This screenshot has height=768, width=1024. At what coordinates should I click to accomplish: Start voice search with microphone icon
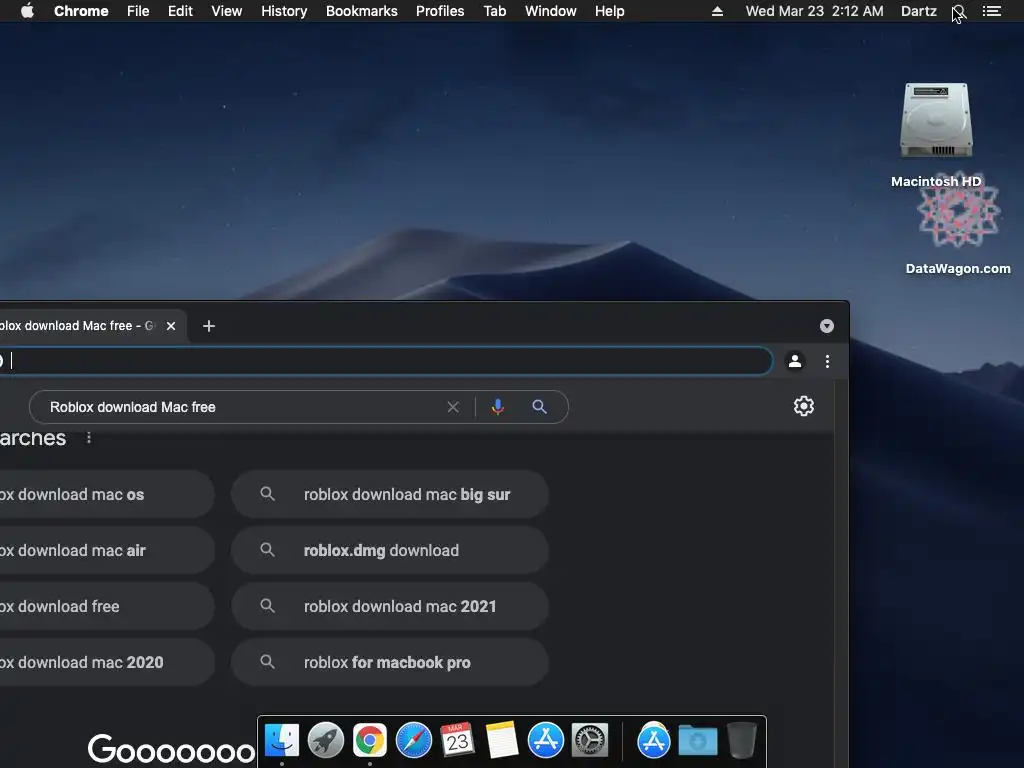point(498,407)
